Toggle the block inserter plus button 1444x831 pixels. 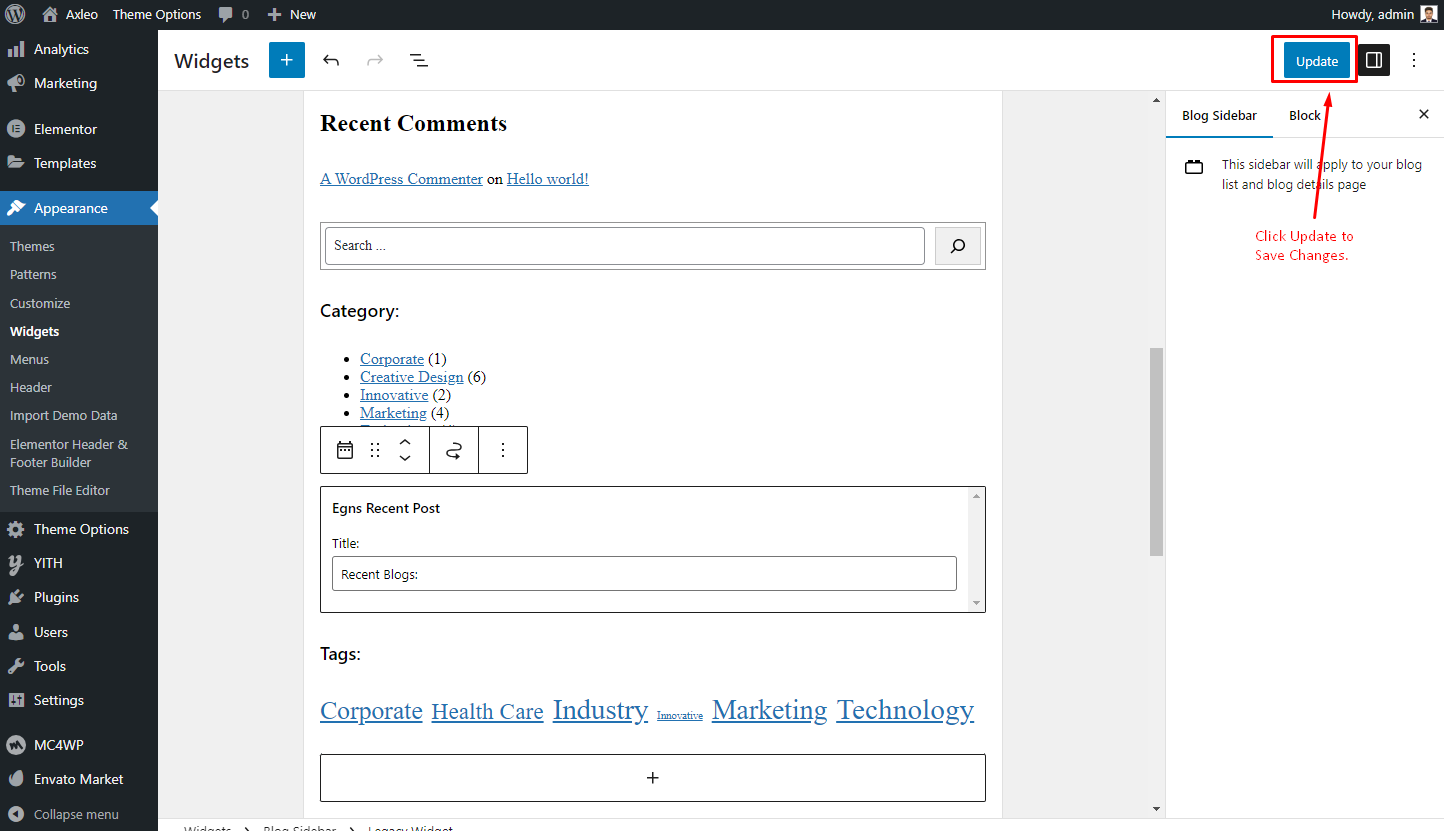pos(287,60)
